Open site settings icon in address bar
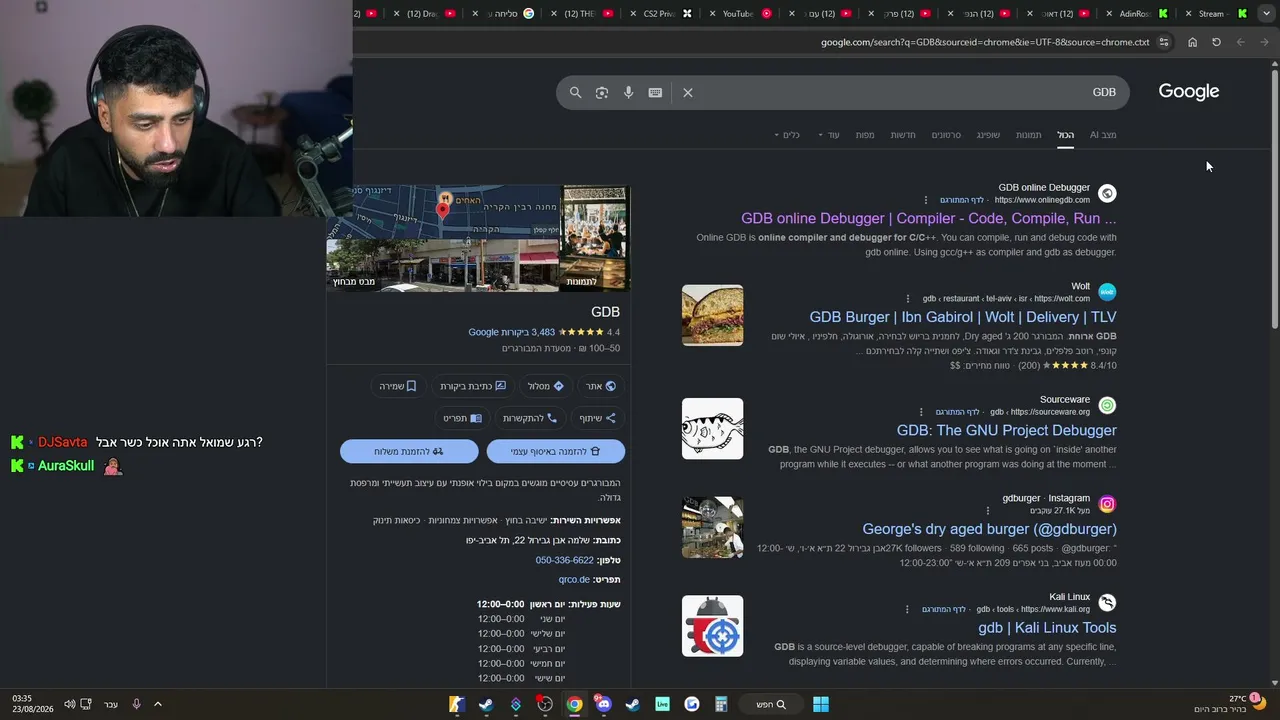 click(1164, 42)
